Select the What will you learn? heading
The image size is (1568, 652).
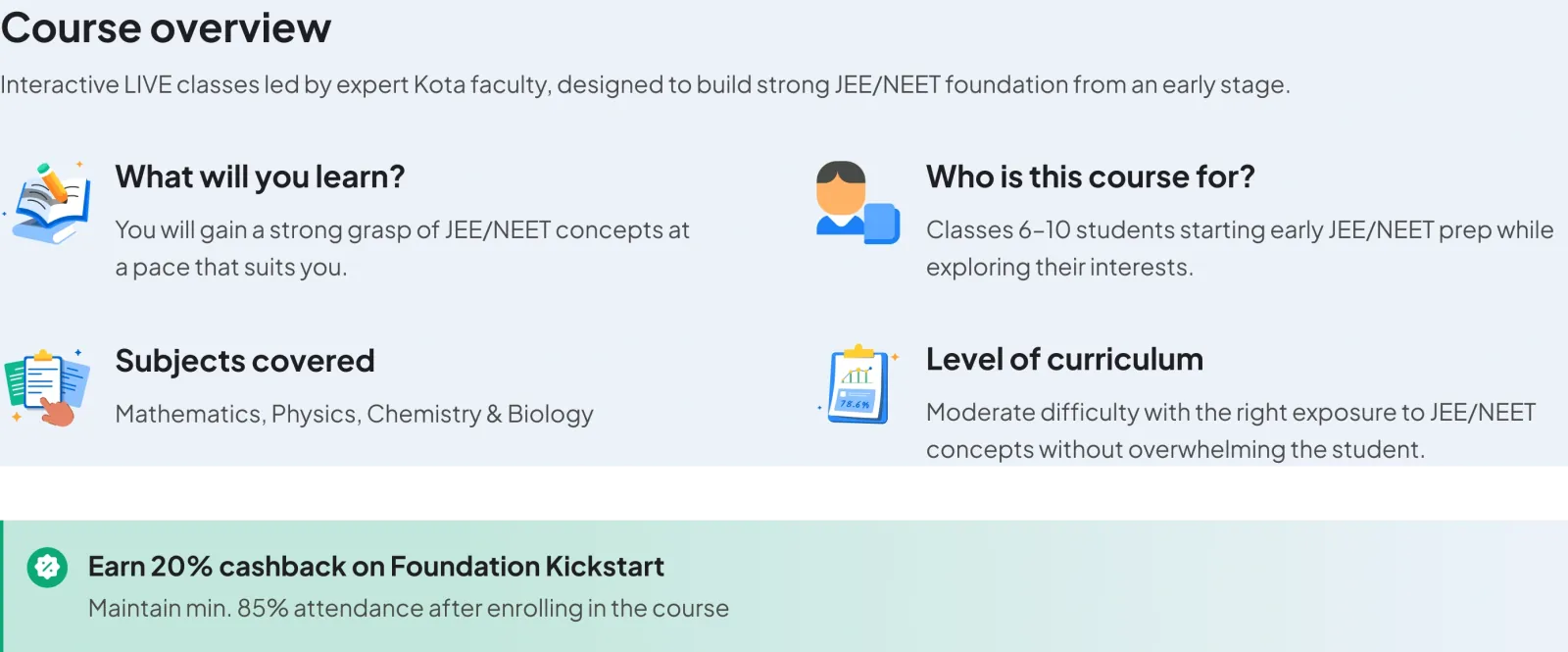[260, 176]
